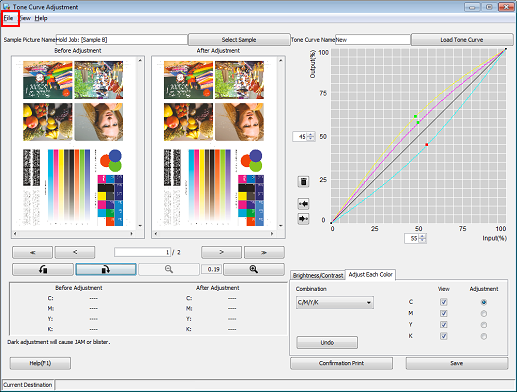Select the next curve point with right arrow
Viewport: 517px width, 392px height.
[303, 219]
